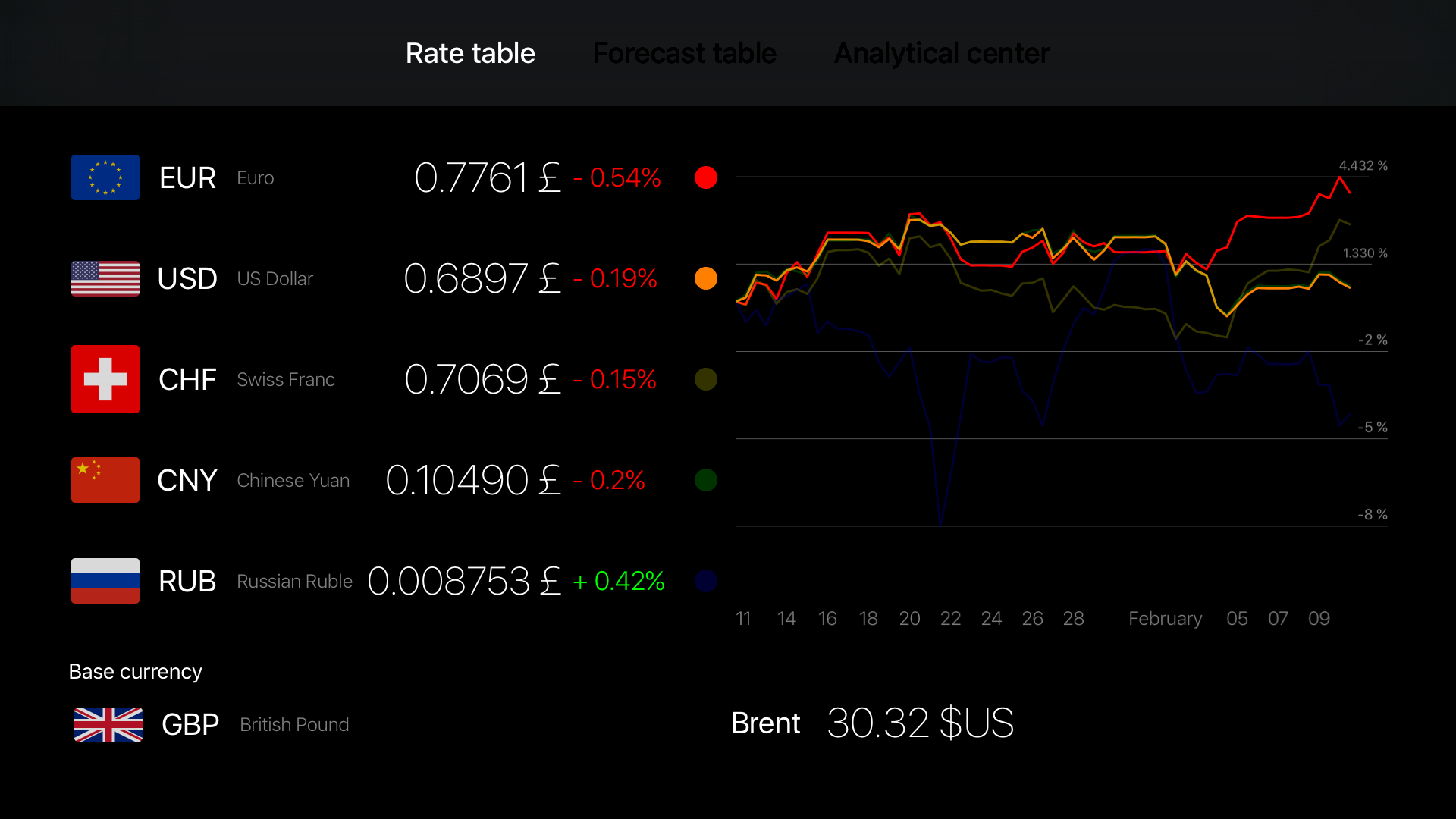Click the Brent price 30.32 $US
This screenshot has width=1456, height=819.
tap(921, 723)
